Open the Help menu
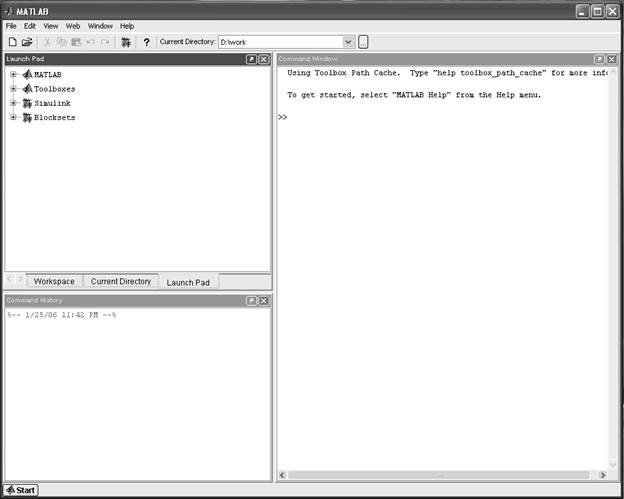624x499 pixels. click(127, 26)
